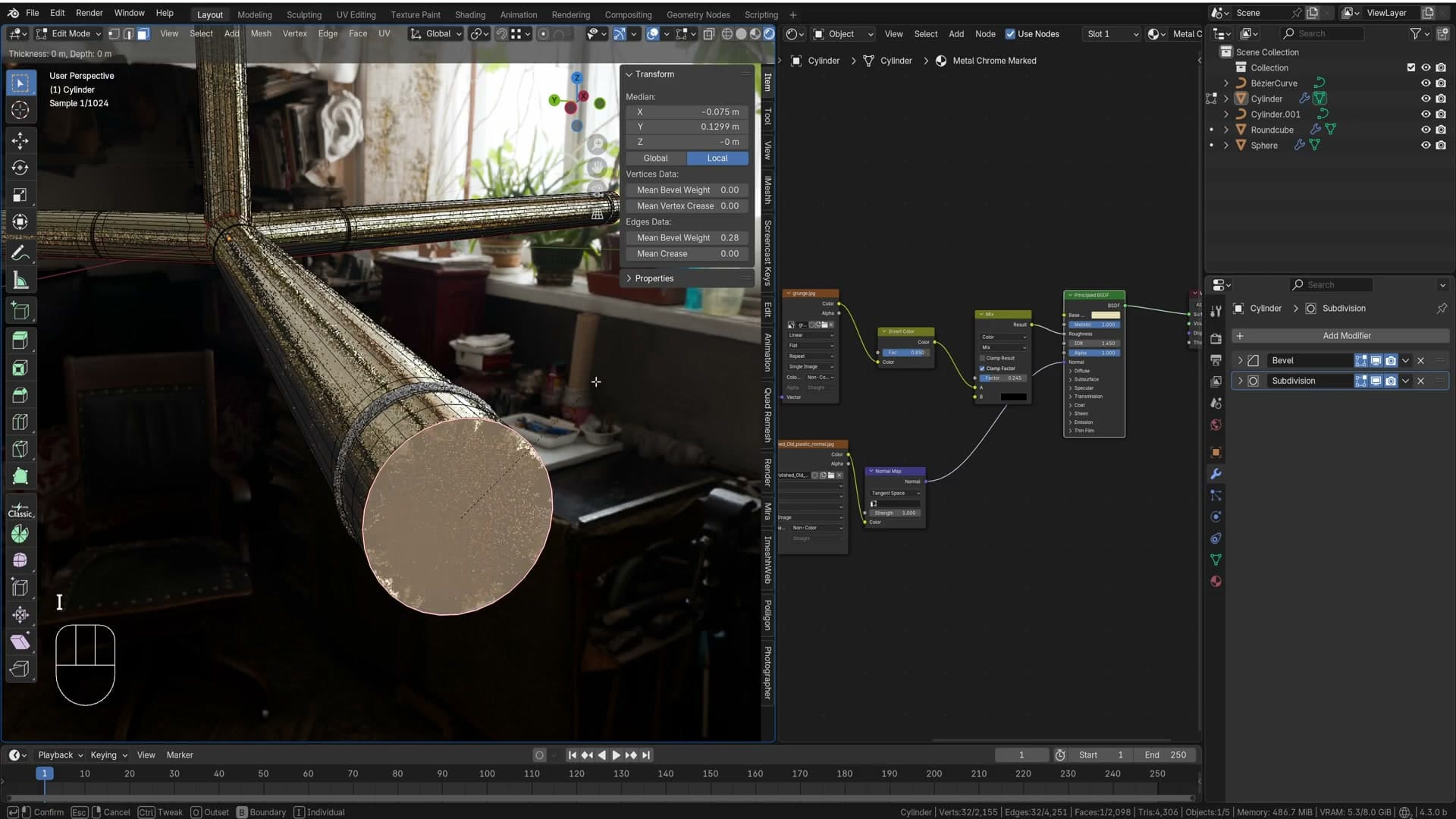Image resolution: width=1456 pixels, height=819 pixels.
Task: Hide the Sphere object in viewport
Action: [1426, 146]
